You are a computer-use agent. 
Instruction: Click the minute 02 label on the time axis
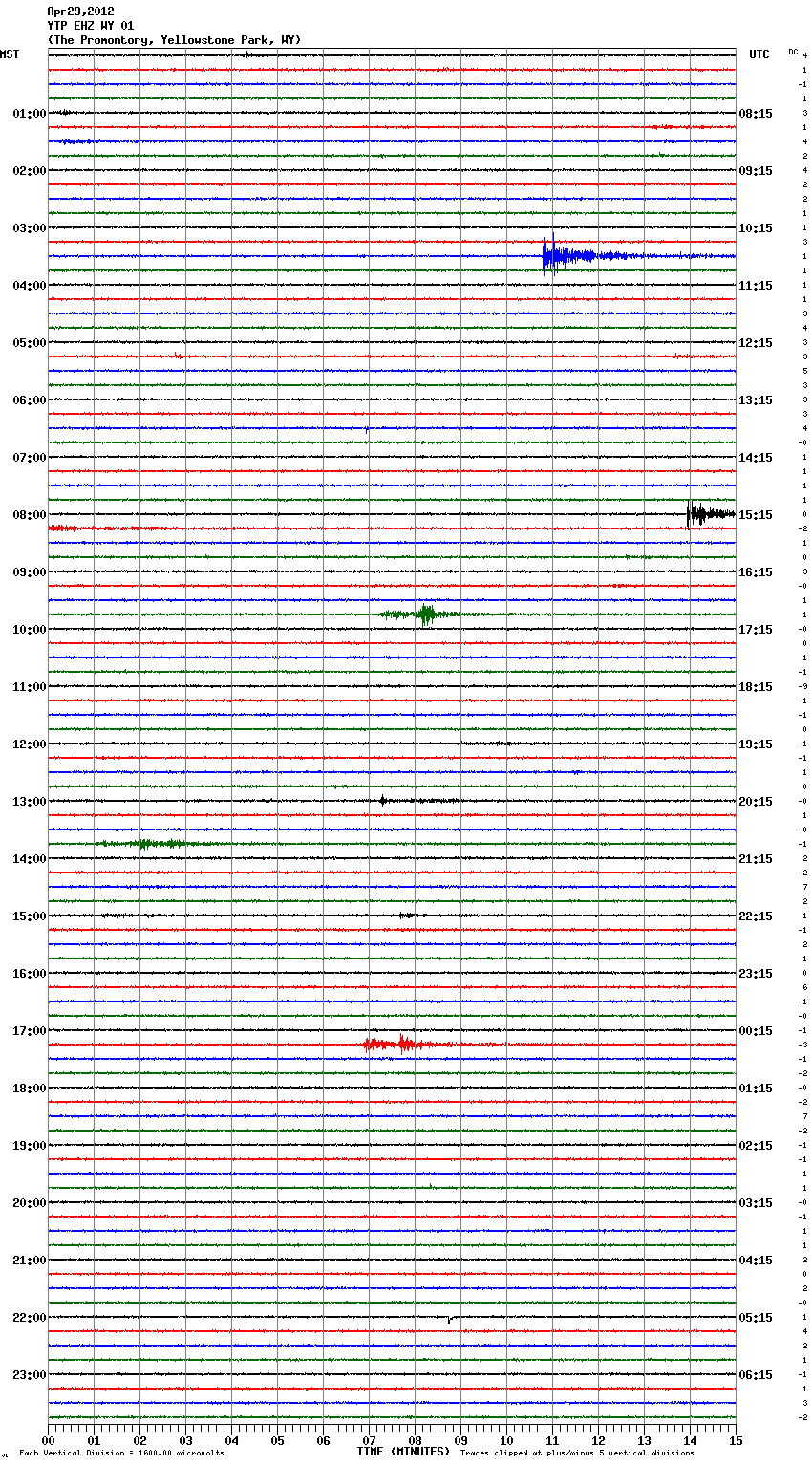click(x=140, y=1441)
